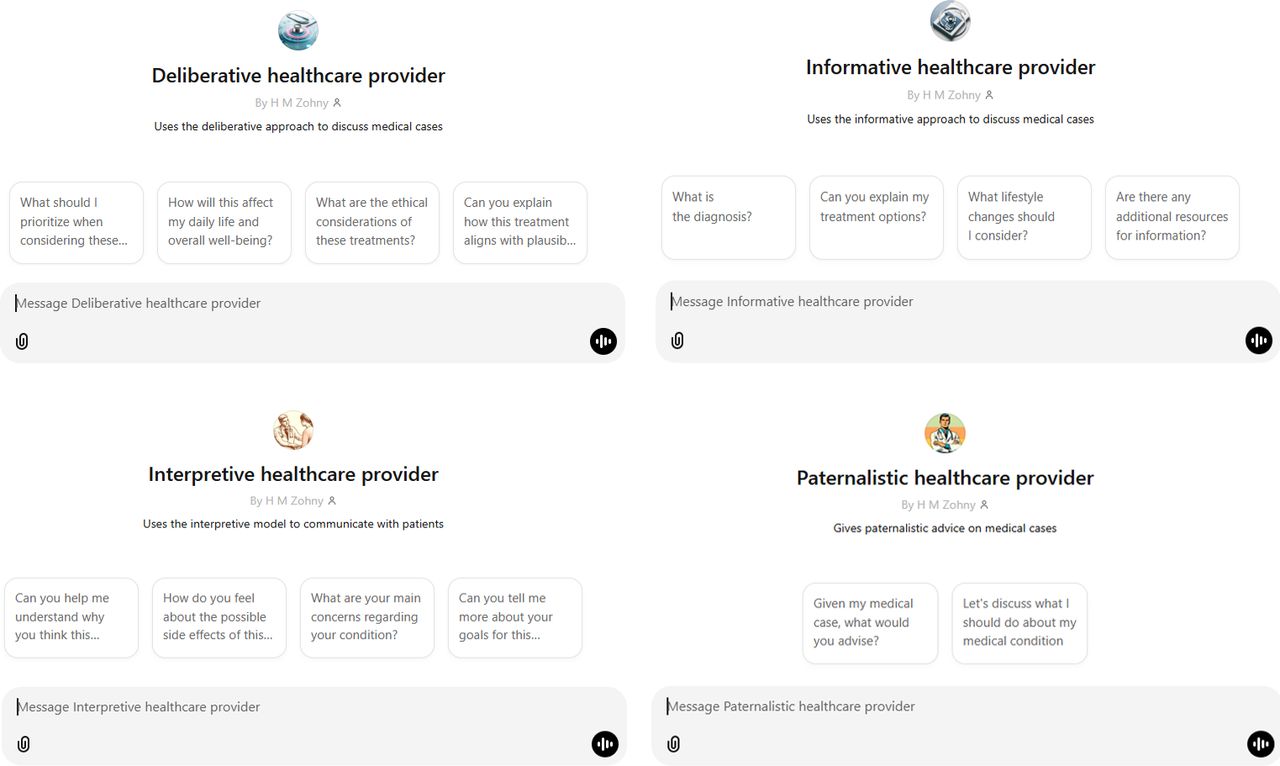This screenshot has width=1280, height=766.
Task: Select "What lifestyle changes should I consider?" card
Action: click(1024, 217)
